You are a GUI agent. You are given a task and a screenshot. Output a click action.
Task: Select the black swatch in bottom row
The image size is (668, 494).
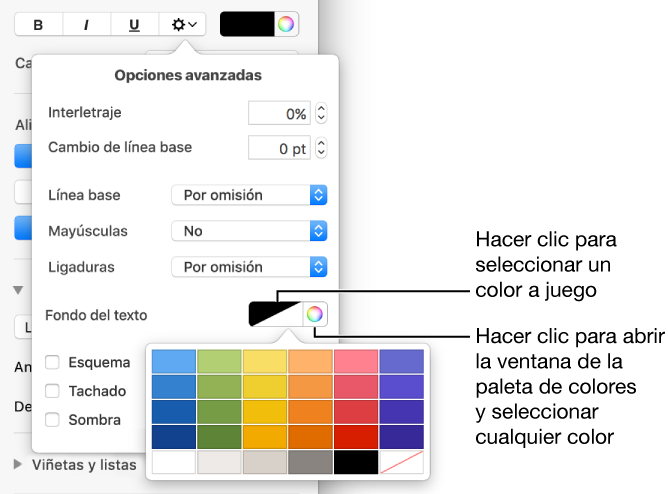[x=356, y=462]
